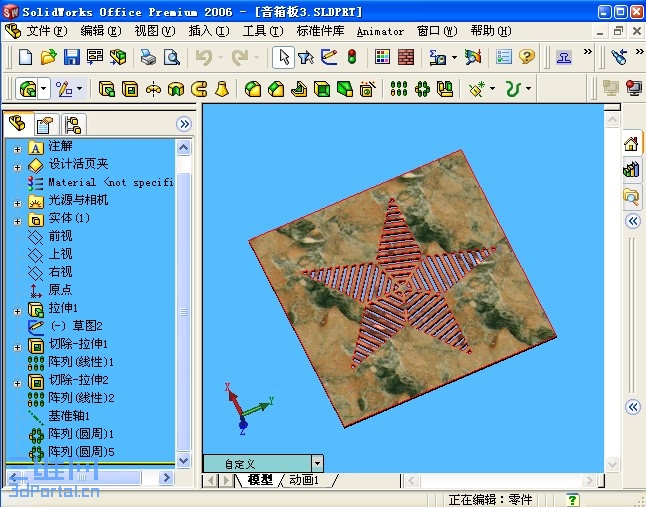
Task: Collapse feature panel with double-chevron button
Action: tap(184, 124)
